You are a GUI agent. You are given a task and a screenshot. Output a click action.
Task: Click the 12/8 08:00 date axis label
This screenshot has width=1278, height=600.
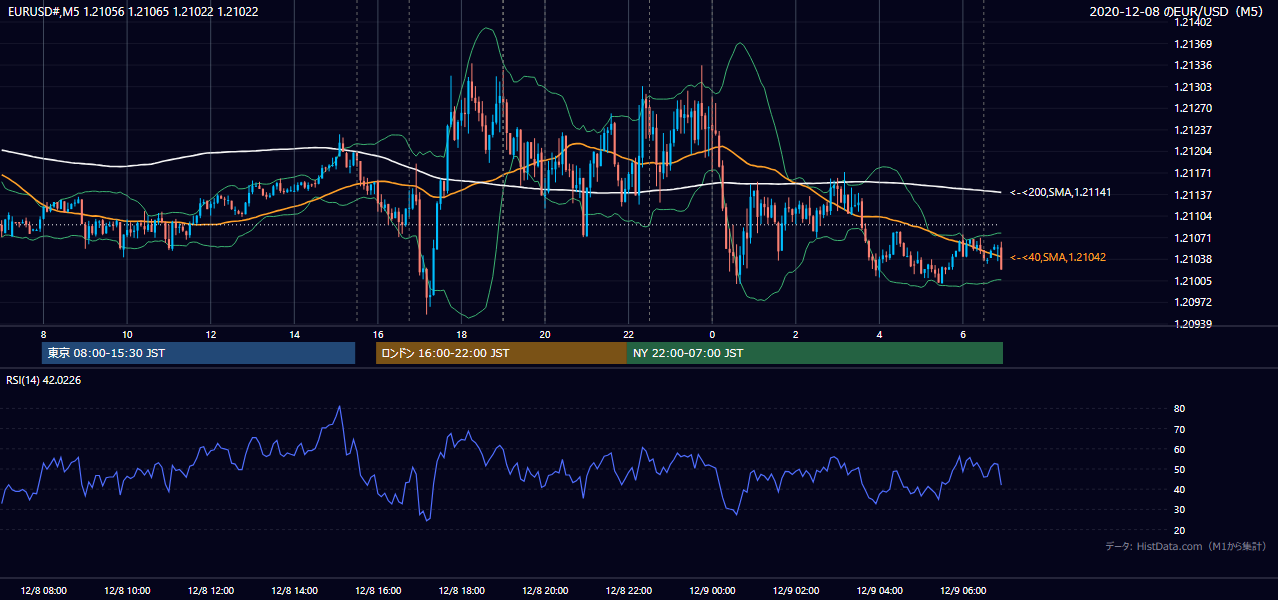[43, 590]
